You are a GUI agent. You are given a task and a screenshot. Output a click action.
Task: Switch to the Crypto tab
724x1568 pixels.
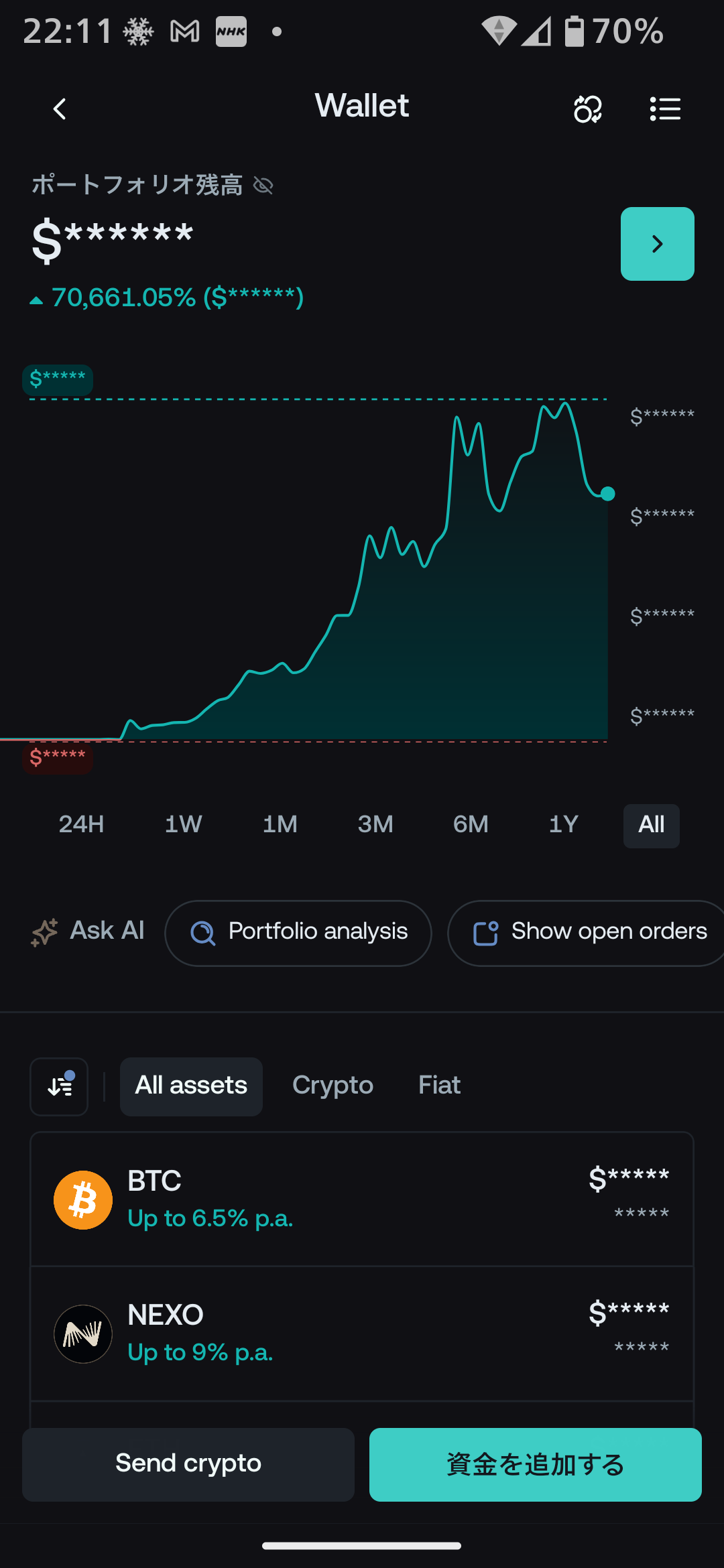(x=333, y=1086)
